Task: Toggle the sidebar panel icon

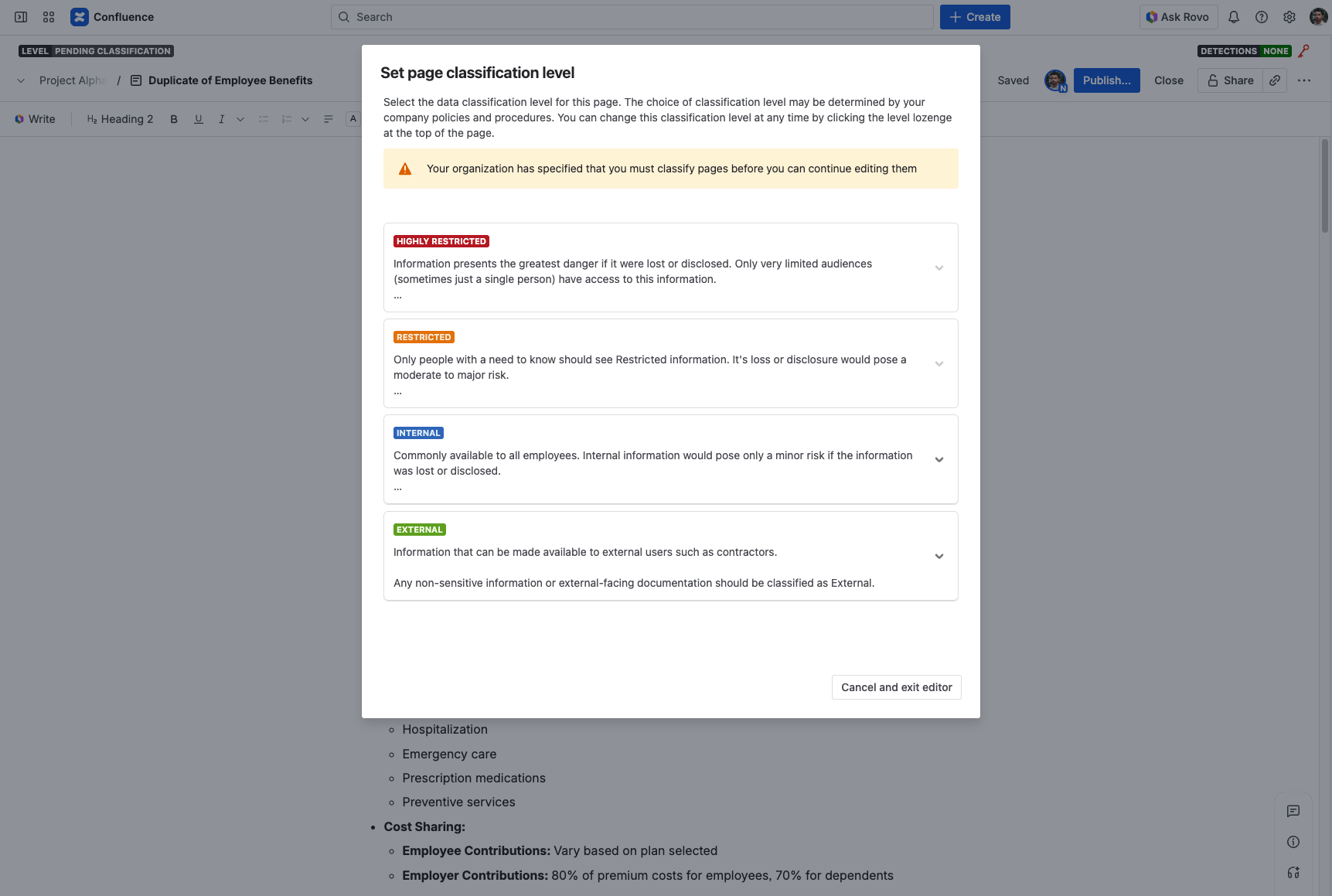Action: [x=21, y=17]
